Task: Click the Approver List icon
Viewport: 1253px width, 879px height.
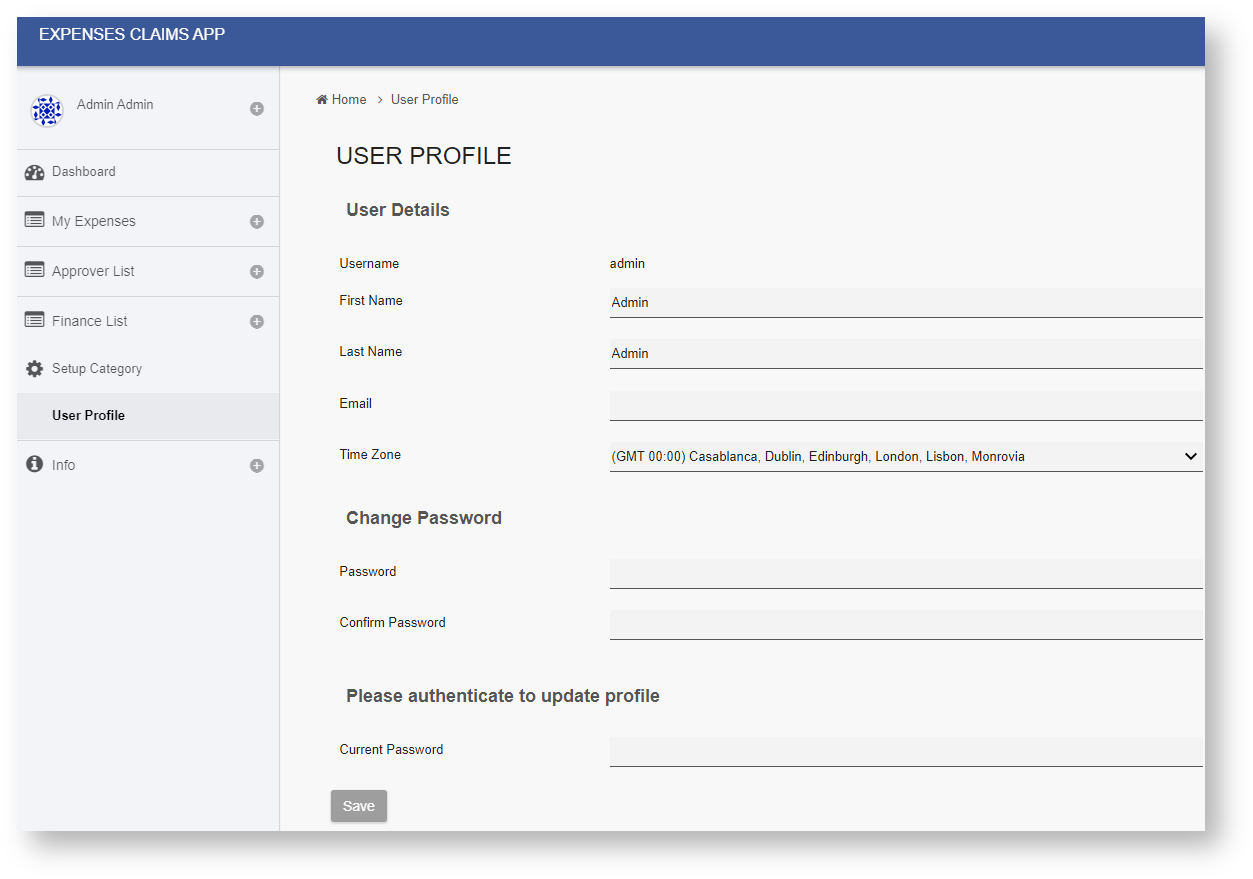Action: click(x=35, y=270)
